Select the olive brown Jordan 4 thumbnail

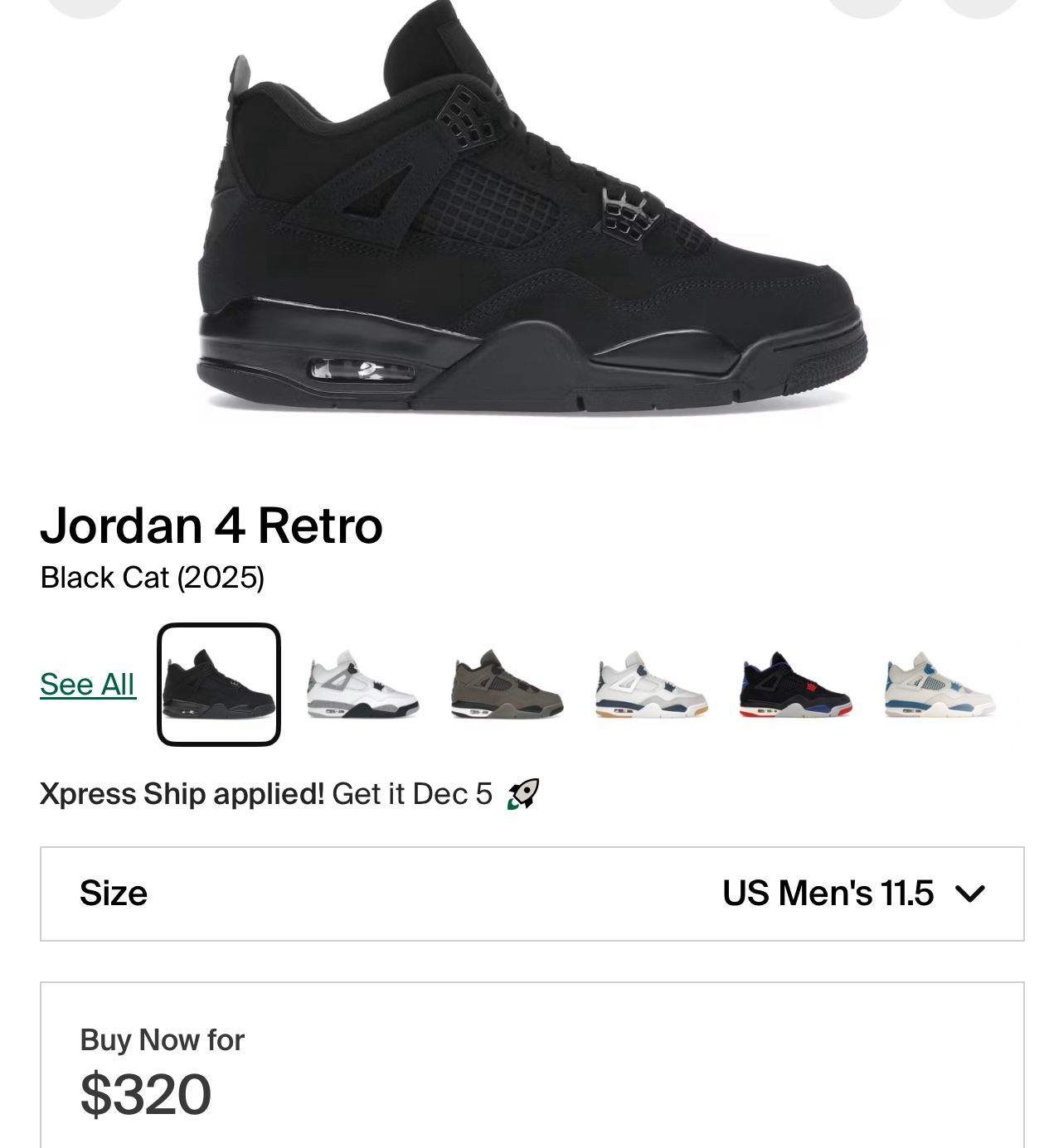point(507,685)
